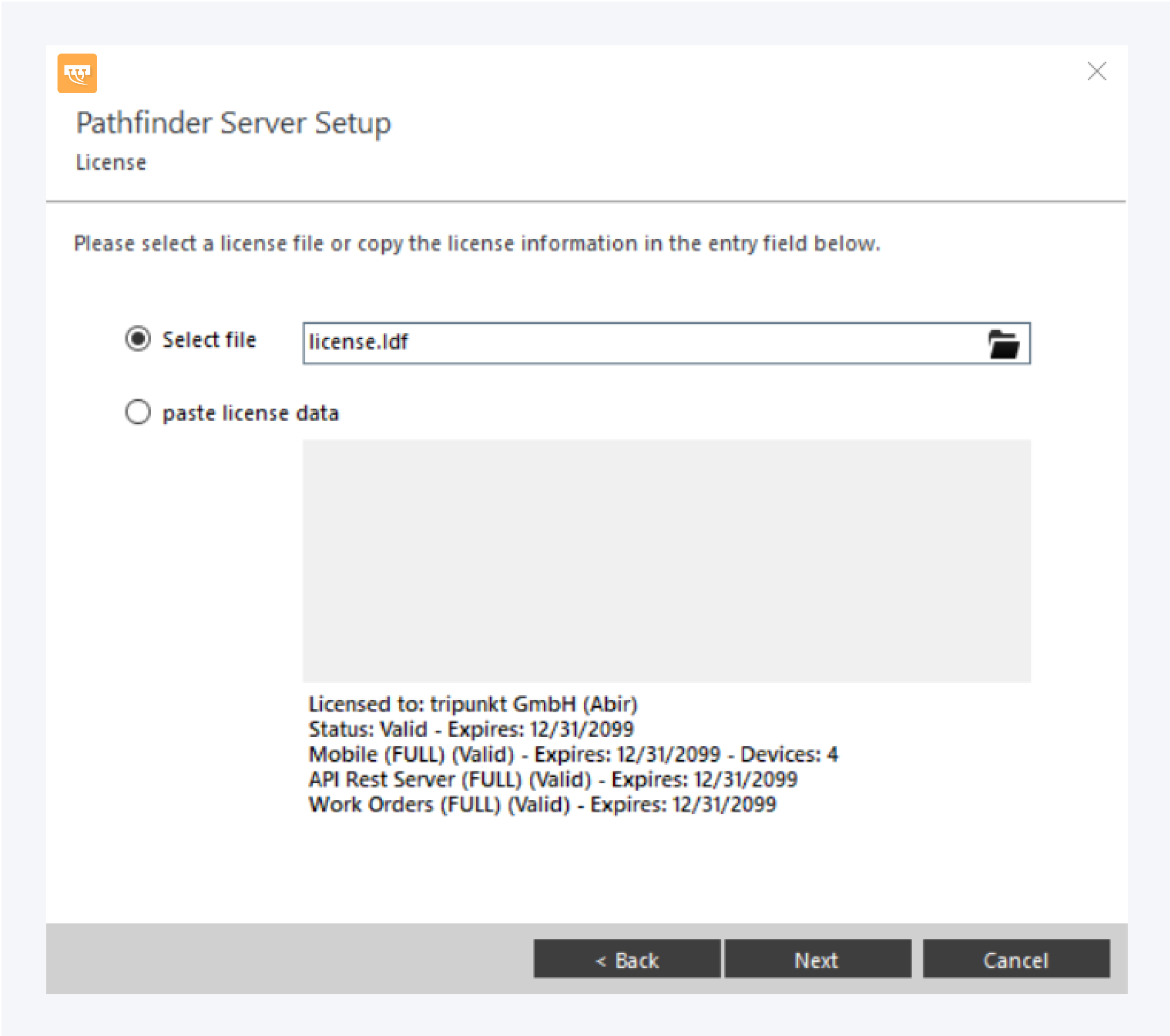Click the 'API Rest Server (FULL)' line
This screenshot has height=1036, width=1170.
(553, 780)
